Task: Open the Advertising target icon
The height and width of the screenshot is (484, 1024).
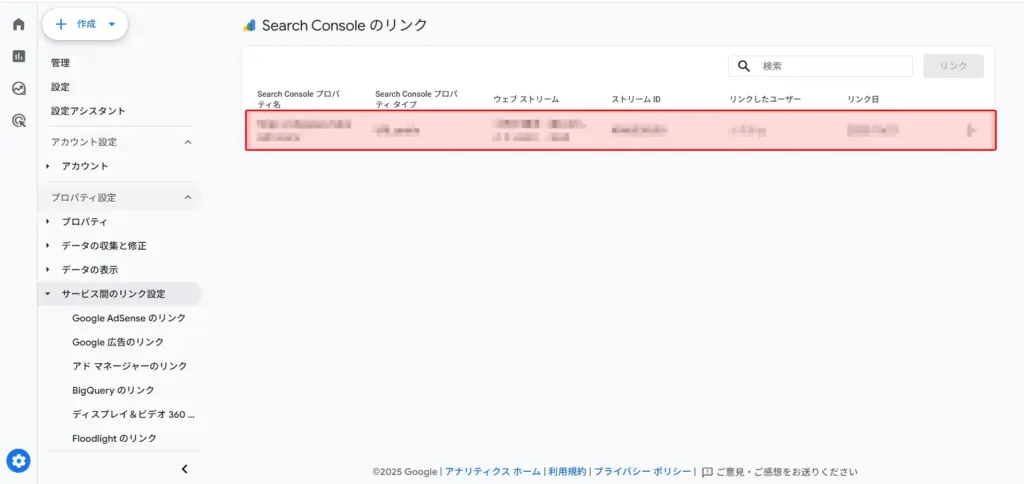Action: pos(18,120)
